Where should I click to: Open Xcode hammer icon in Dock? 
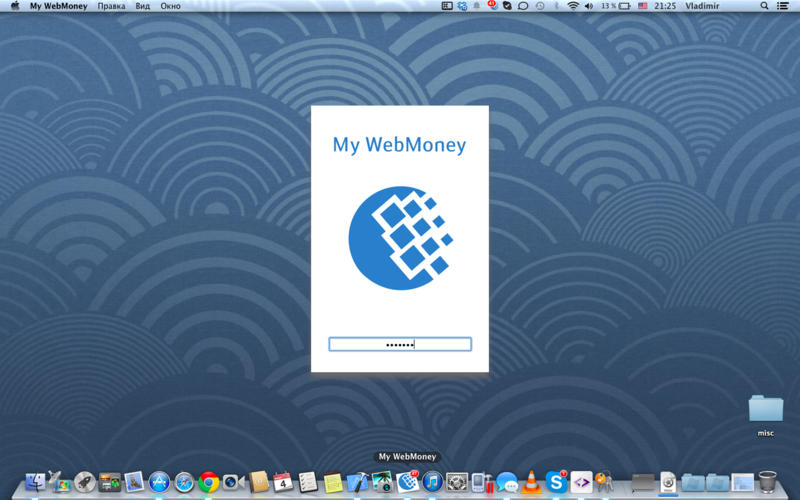pyautogui.click(x=358, y=482)
